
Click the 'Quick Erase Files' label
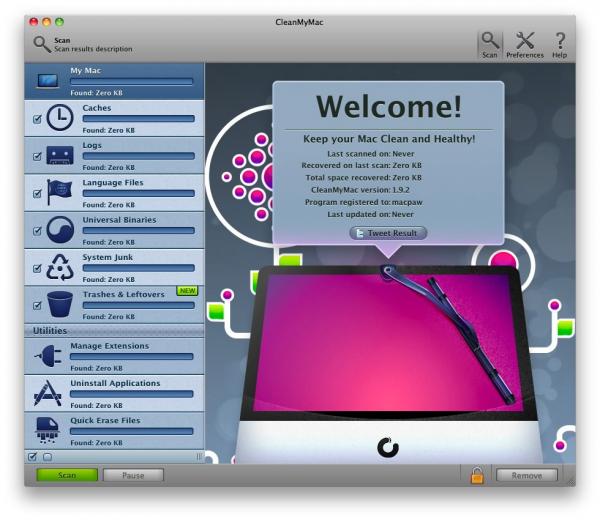pyautogui.click(x=105, y=420)
